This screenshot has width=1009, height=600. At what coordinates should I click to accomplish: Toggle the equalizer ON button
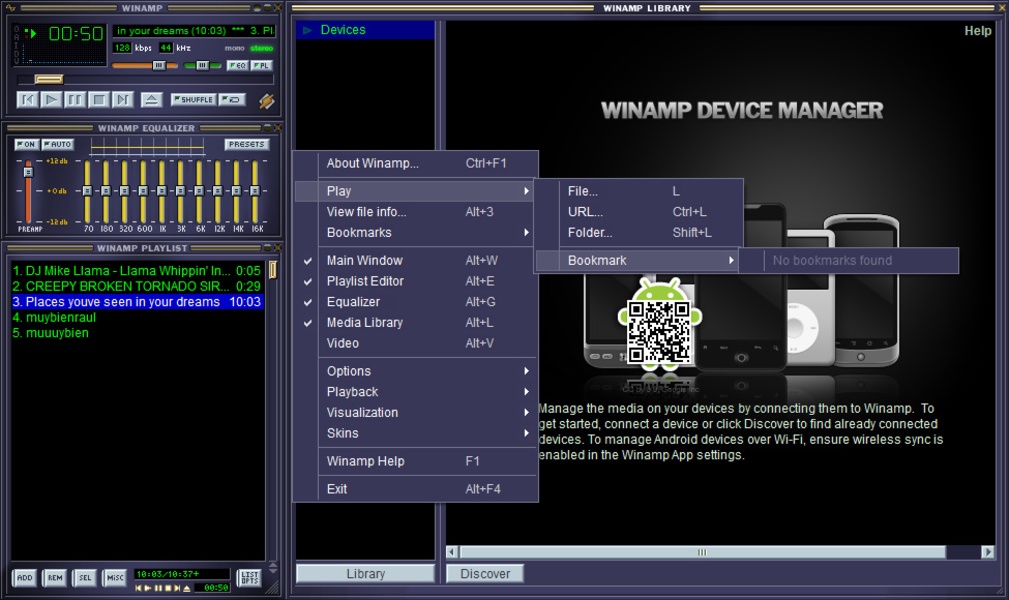tap(27, 145)
